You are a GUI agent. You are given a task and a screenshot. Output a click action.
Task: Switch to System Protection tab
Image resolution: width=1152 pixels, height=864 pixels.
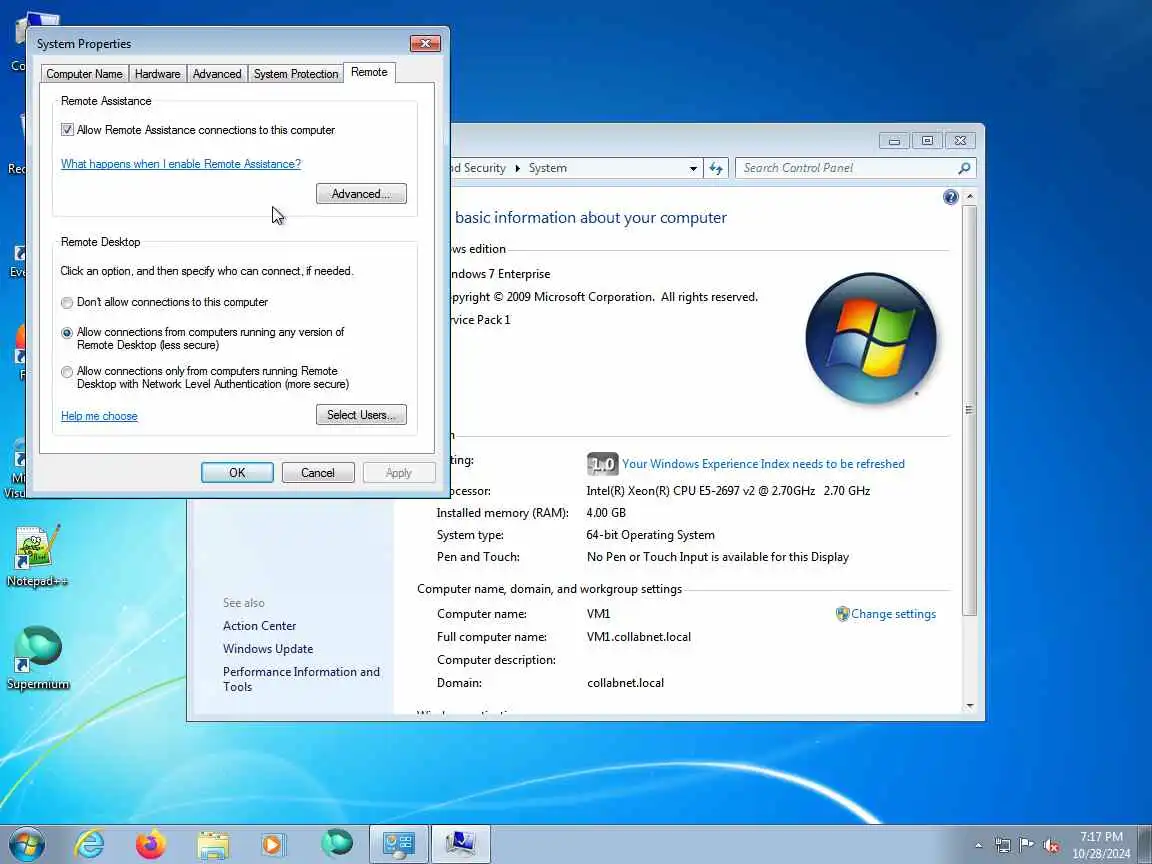tap(296, 73)
